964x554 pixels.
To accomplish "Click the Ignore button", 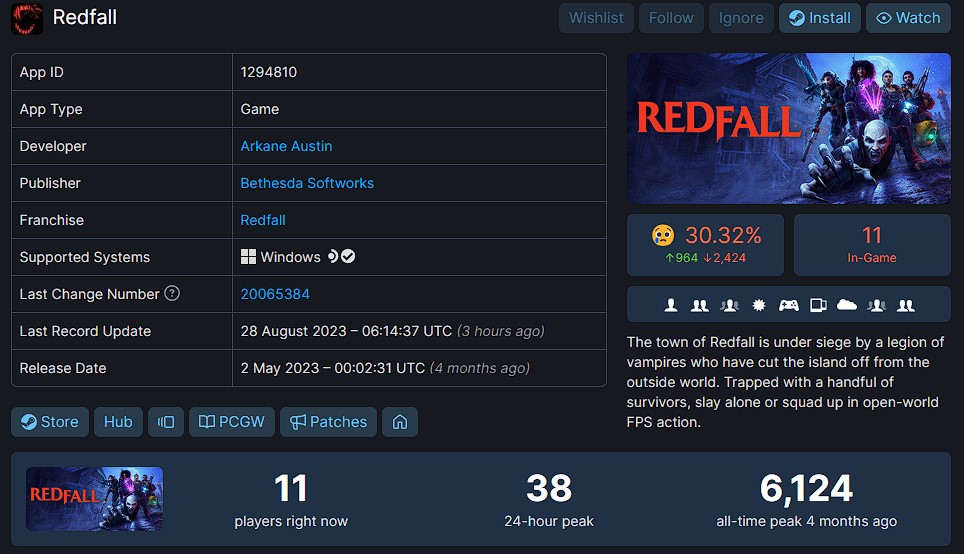I will [x=741, y=18].
